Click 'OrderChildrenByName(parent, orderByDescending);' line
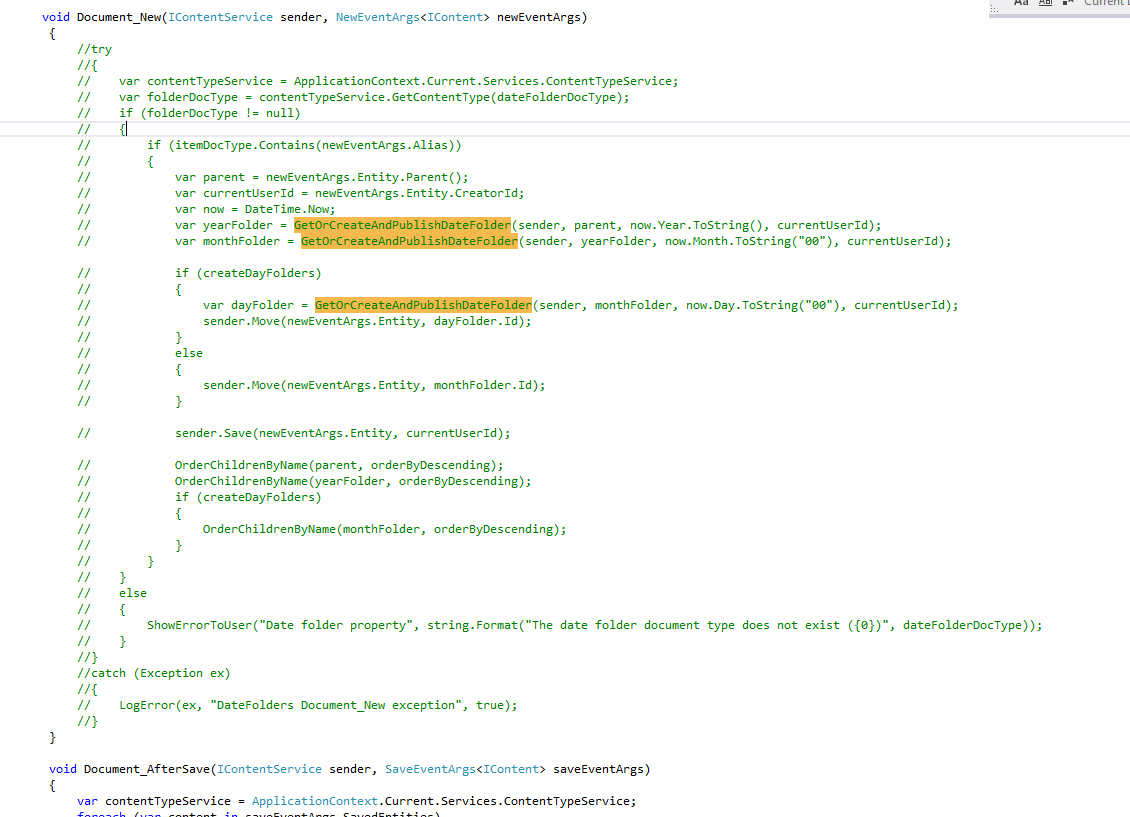The image size is (1130, 817). pyautogui.click(x=339, y=465)
